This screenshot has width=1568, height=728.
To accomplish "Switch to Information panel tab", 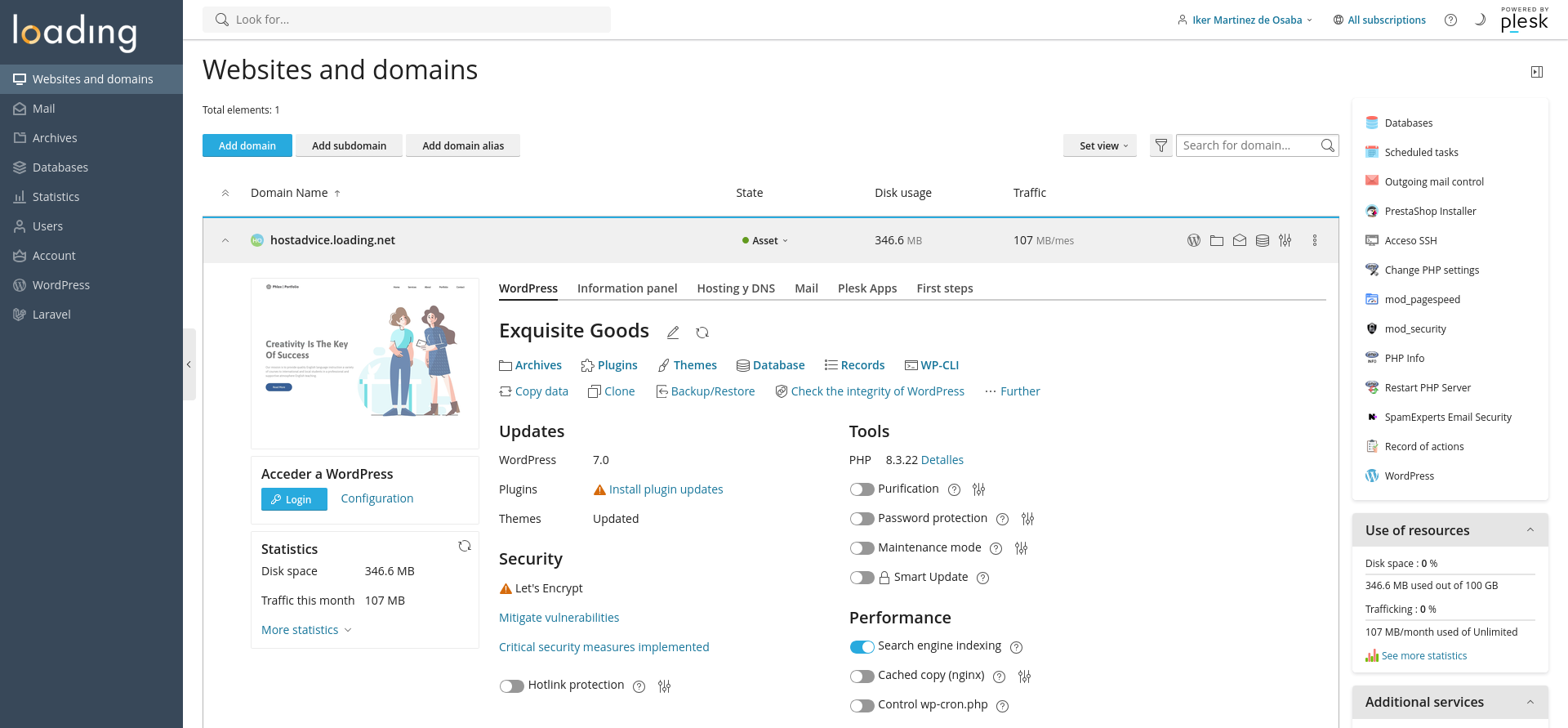I will click(627, 288).
